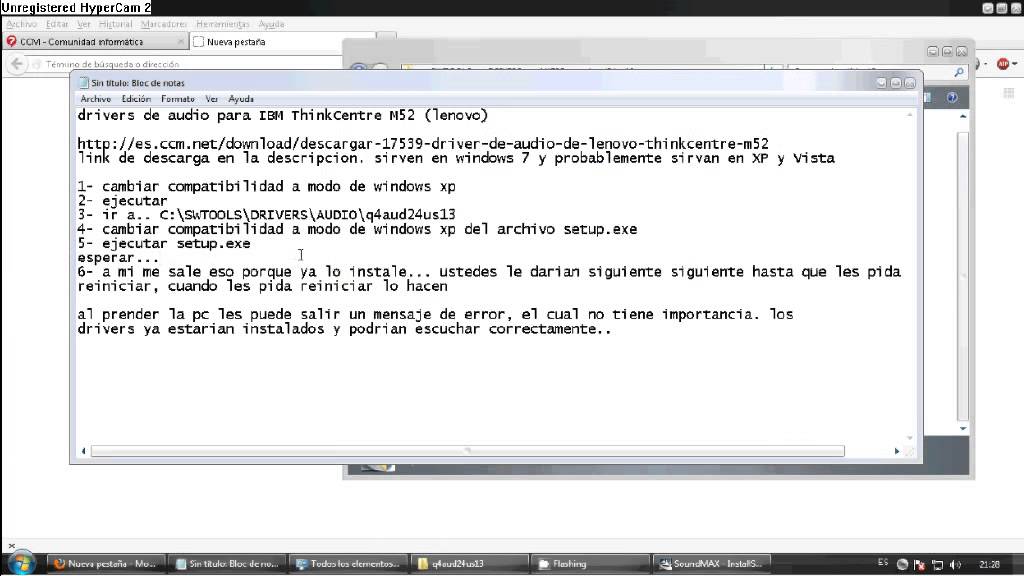Click Explorer window scrollbar down arrow
Viewport: 1024px width, 576px height.
(963, 429)
